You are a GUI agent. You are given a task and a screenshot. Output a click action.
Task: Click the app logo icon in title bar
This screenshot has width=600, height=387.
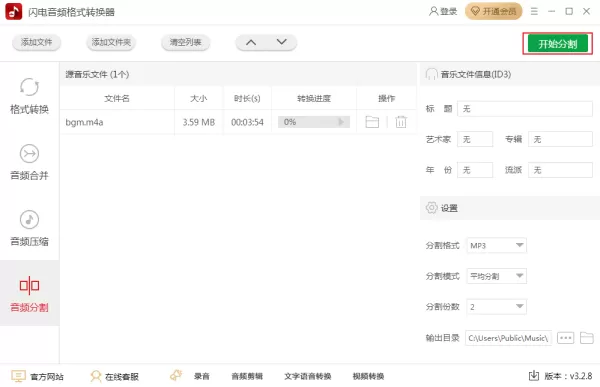(14, 11)
